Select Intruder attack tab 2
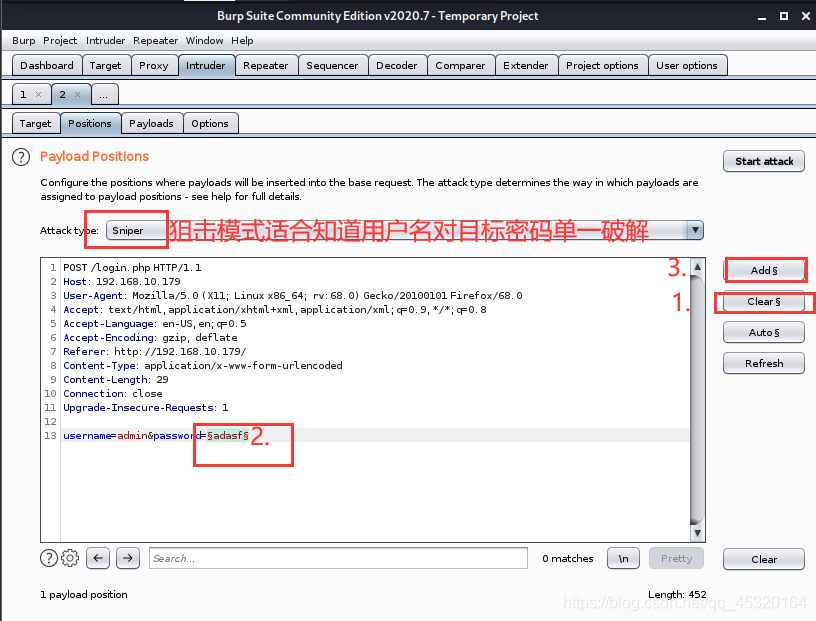This screenshot has width=816, height=621. (x=63, y=94)
